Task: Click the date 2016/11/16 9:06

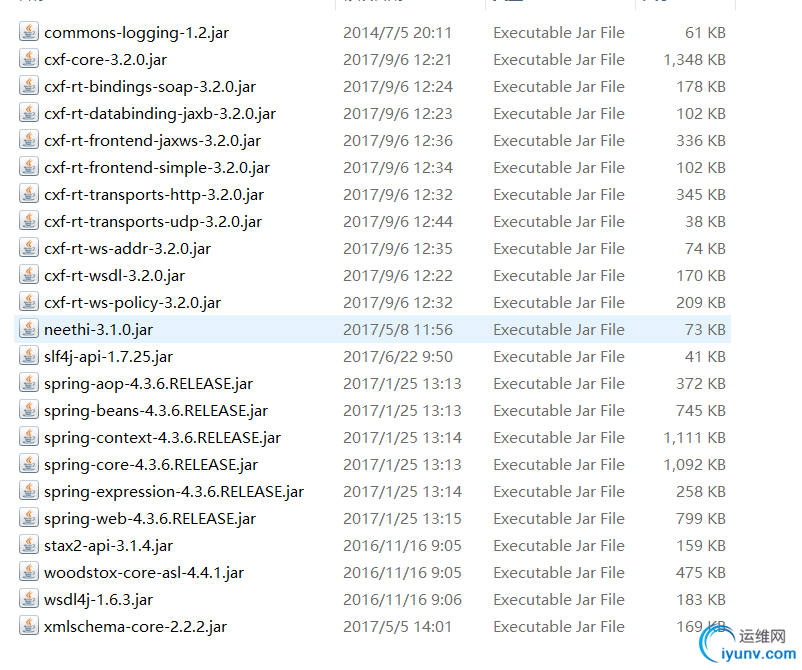Action: 403,600
